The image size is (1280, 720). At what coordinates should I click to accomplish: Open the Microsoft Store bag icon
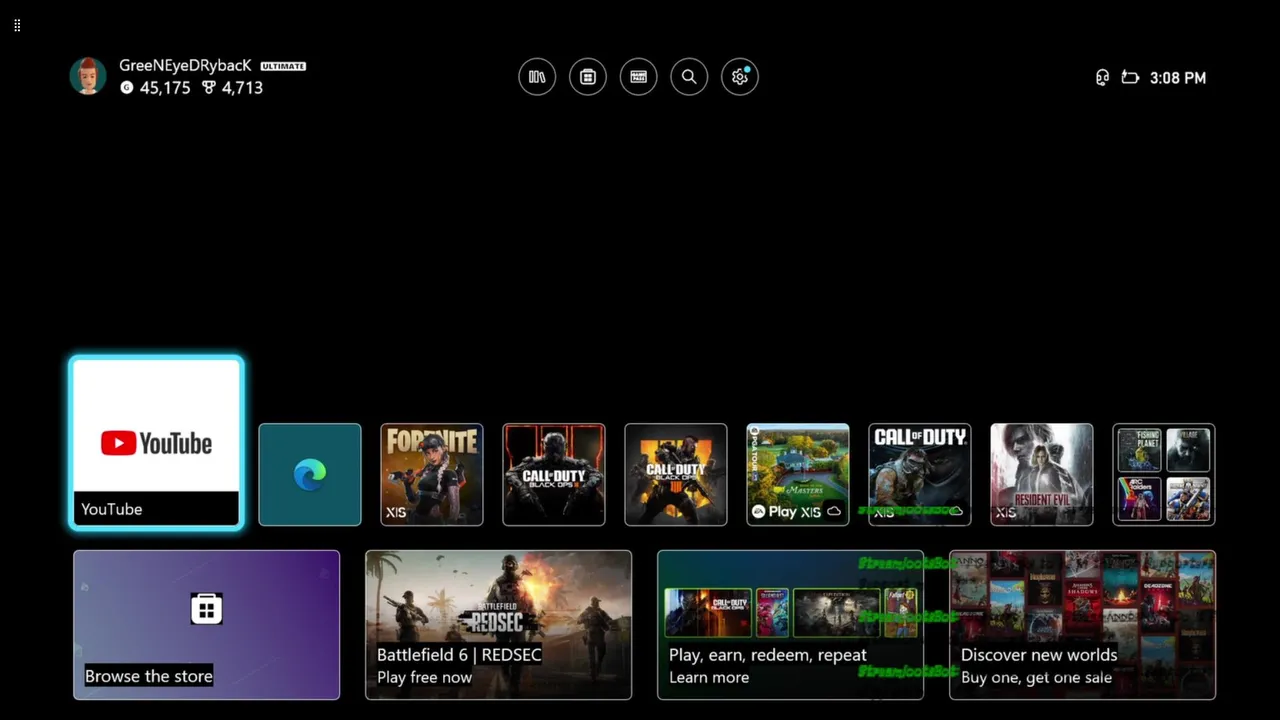coord(588,77)
